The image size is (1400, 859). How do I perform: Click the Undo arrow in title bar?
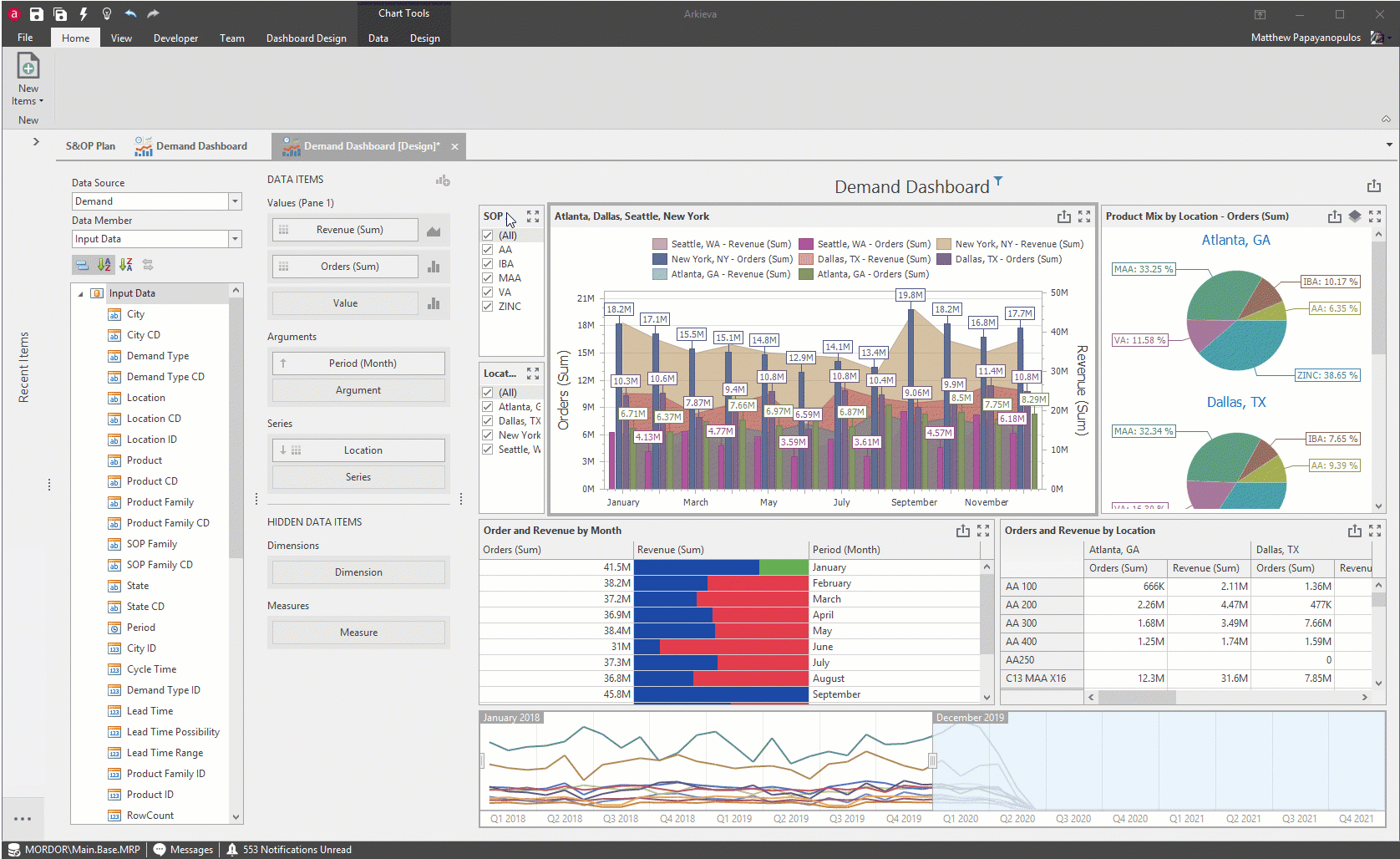[x=130, y=14]
